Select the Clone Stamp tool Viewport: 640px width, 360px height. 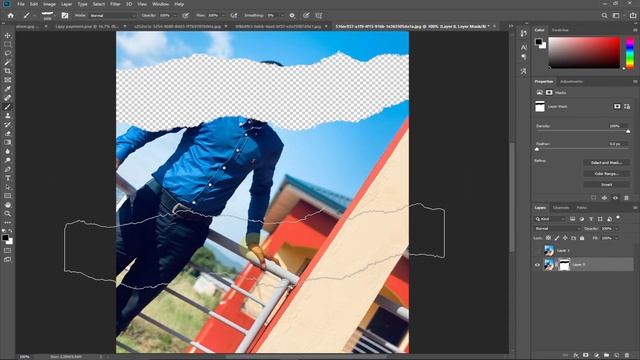point(7,116)
